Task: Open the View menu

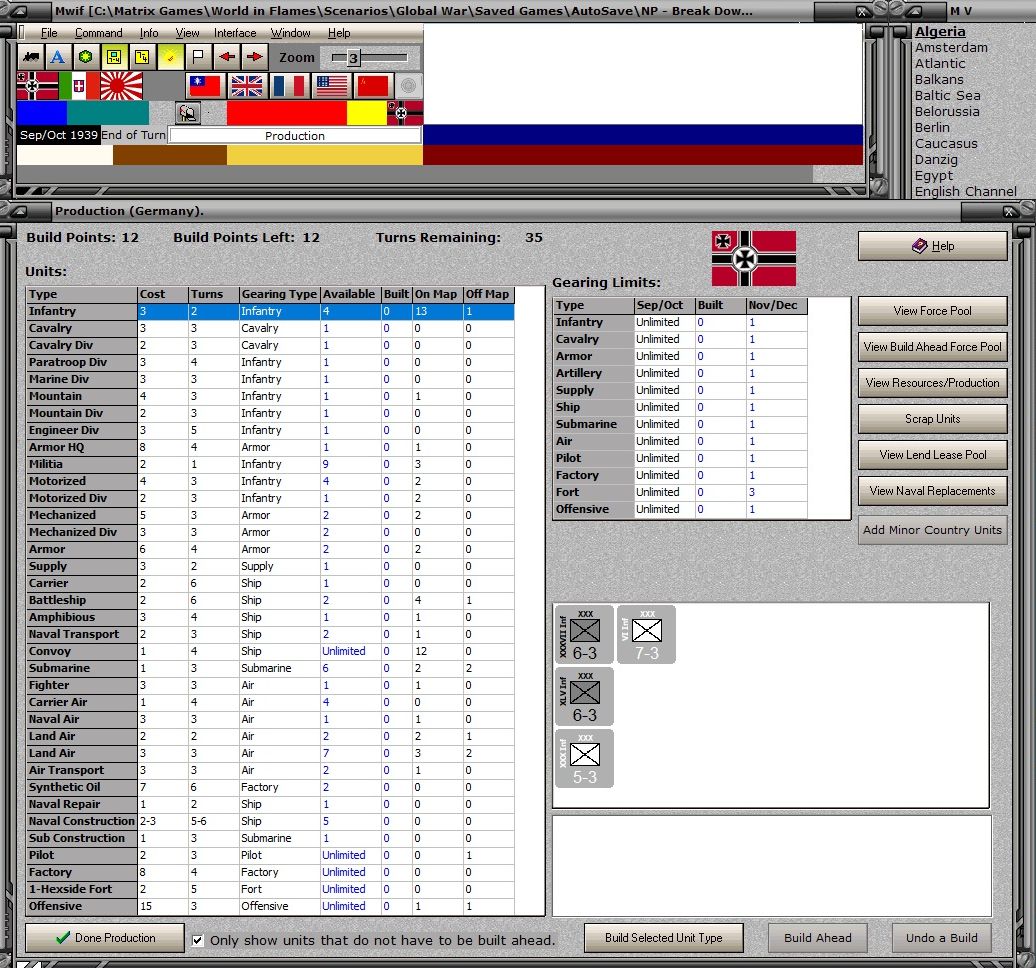Action: (187, 33)
